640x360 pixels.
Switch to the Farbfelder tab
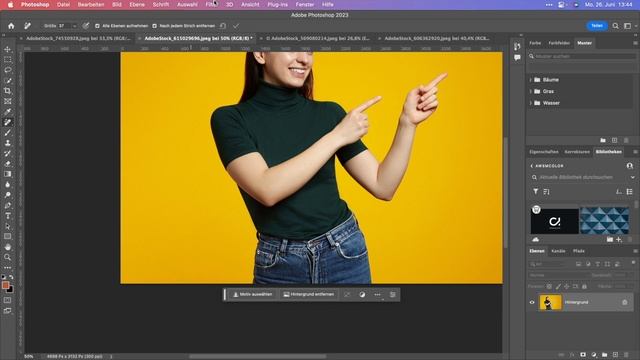coord(559,43)
